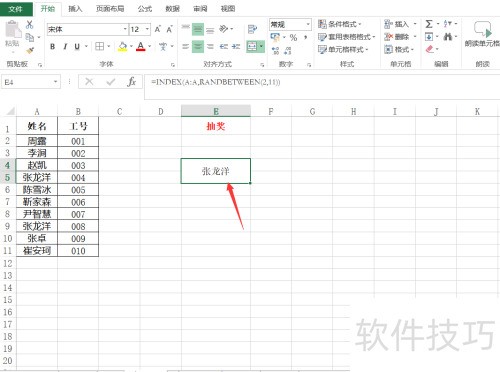Toggle Italic text formatting

(65, 47)
